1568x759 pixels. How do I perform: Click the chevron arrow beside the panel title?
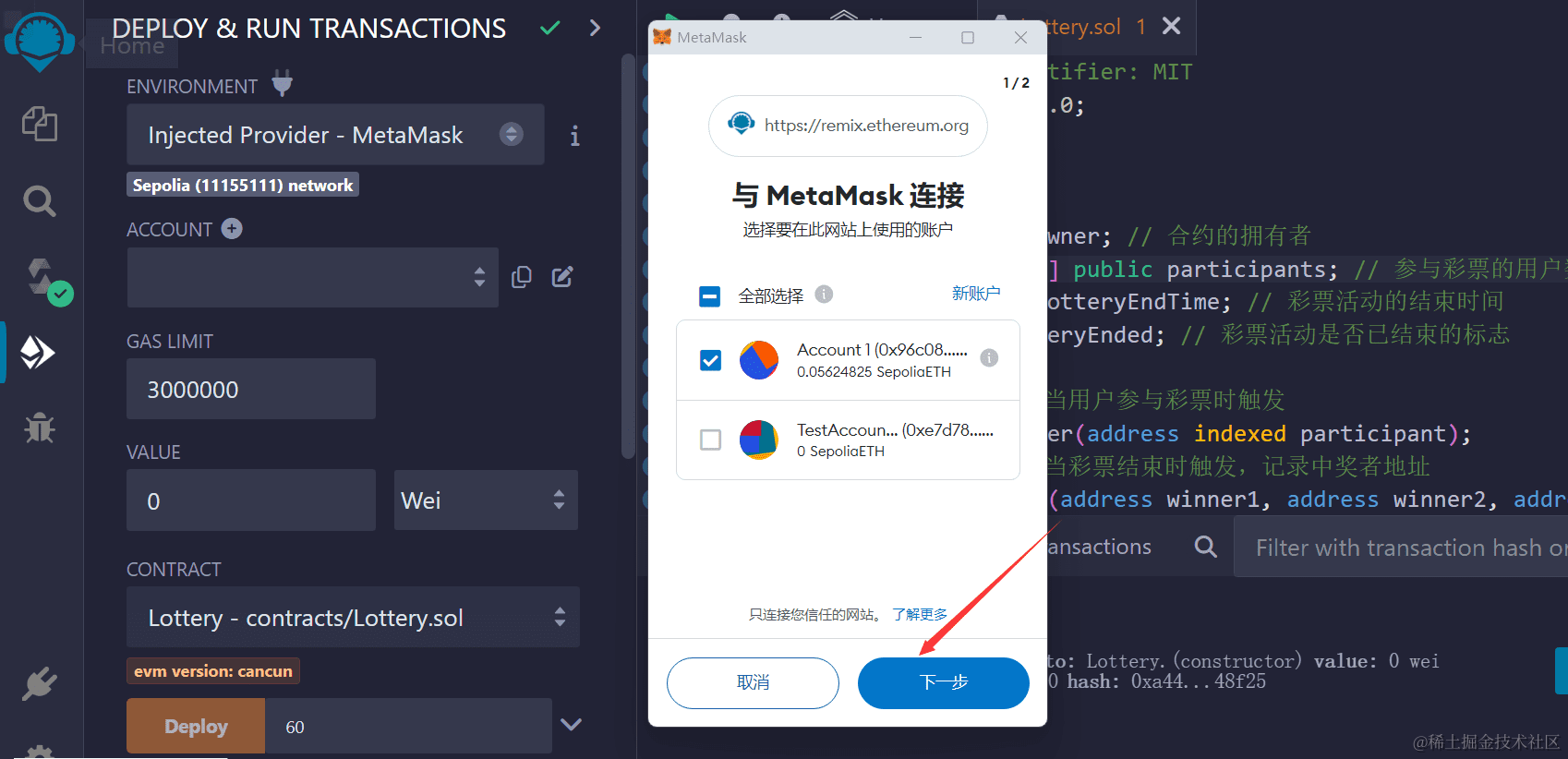click(x=595, y=29)
